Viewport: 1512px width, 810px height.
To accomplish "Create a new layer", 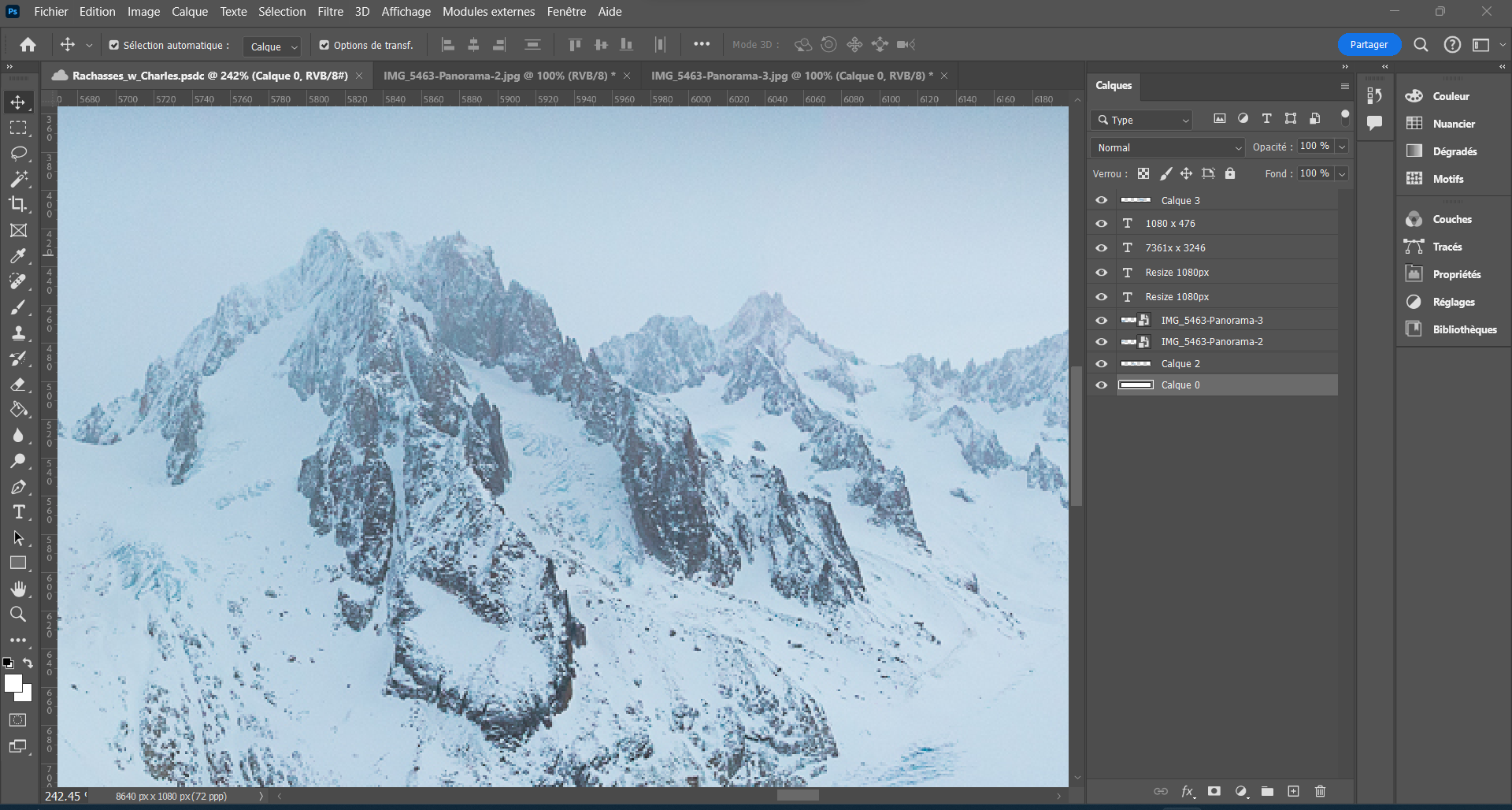I will pyautogui.click(x=1292, y=791).
